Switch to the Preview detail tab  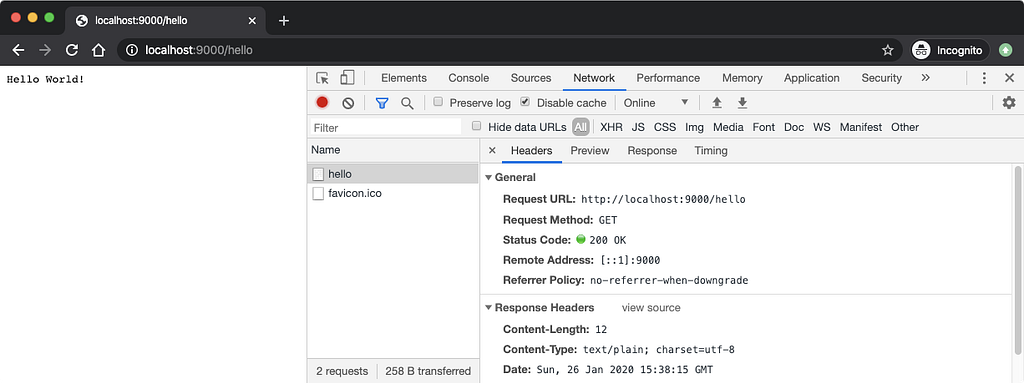point(590,150)
